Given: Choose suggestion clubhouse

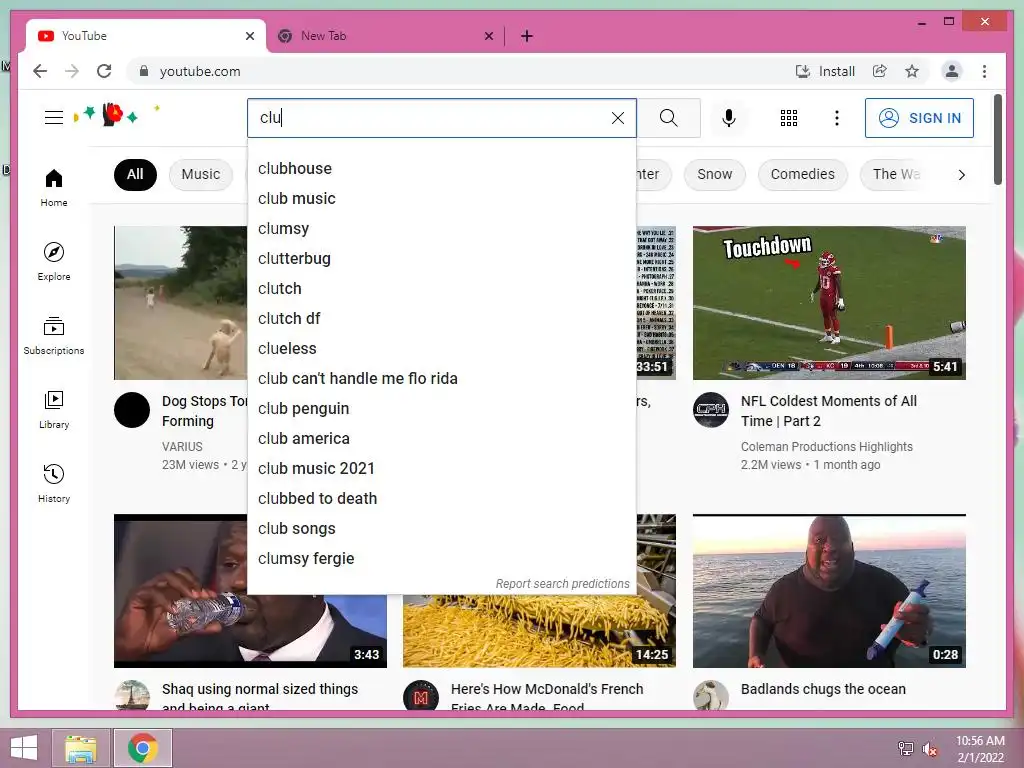Looking at the screenshot, I should tap(441, 168).
